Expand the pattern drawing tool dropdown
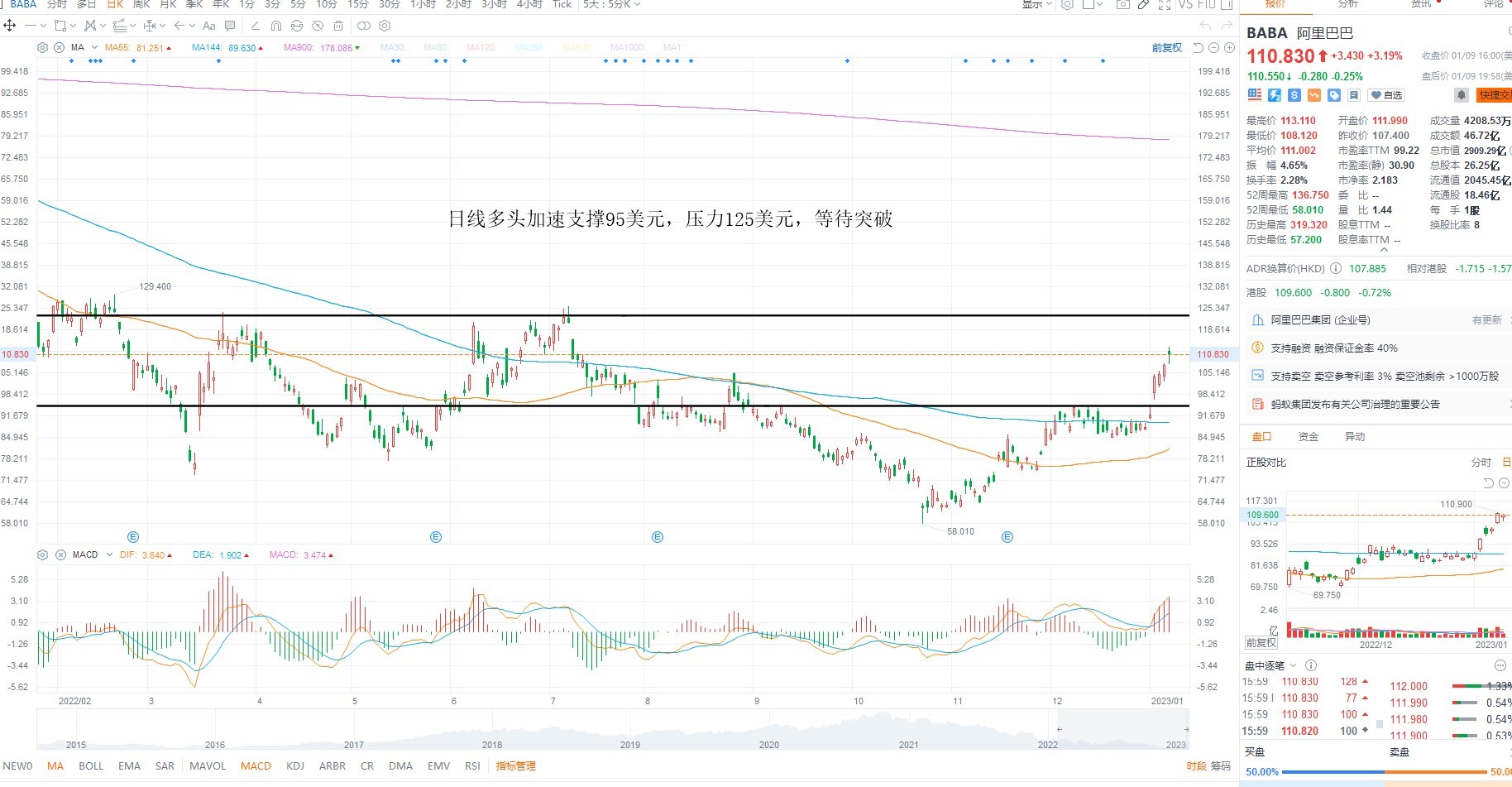Screen dimensions: 1512x787 (x=103, y=26)
